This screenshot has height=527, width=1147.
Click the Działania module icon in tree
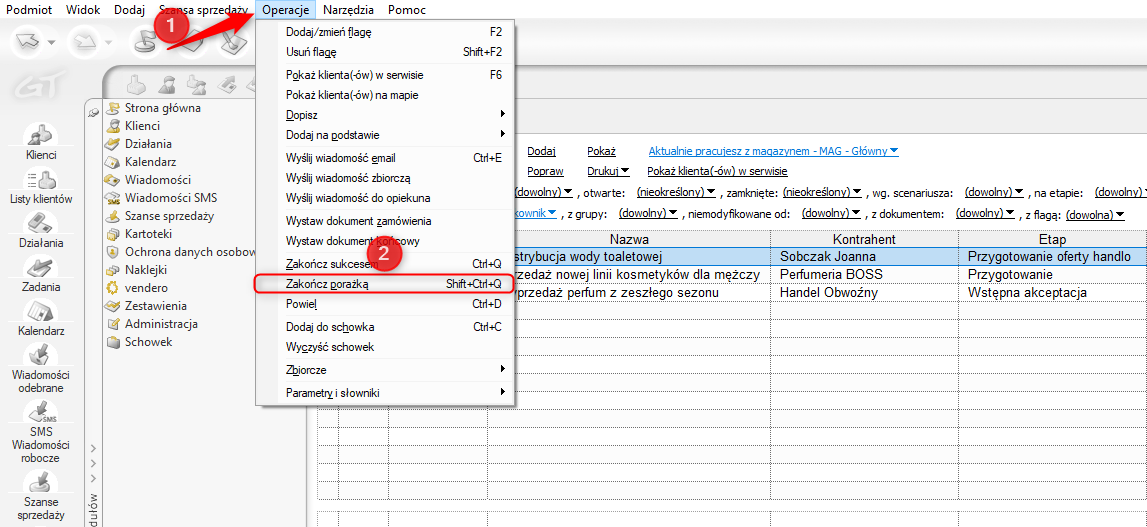(113, 144)
